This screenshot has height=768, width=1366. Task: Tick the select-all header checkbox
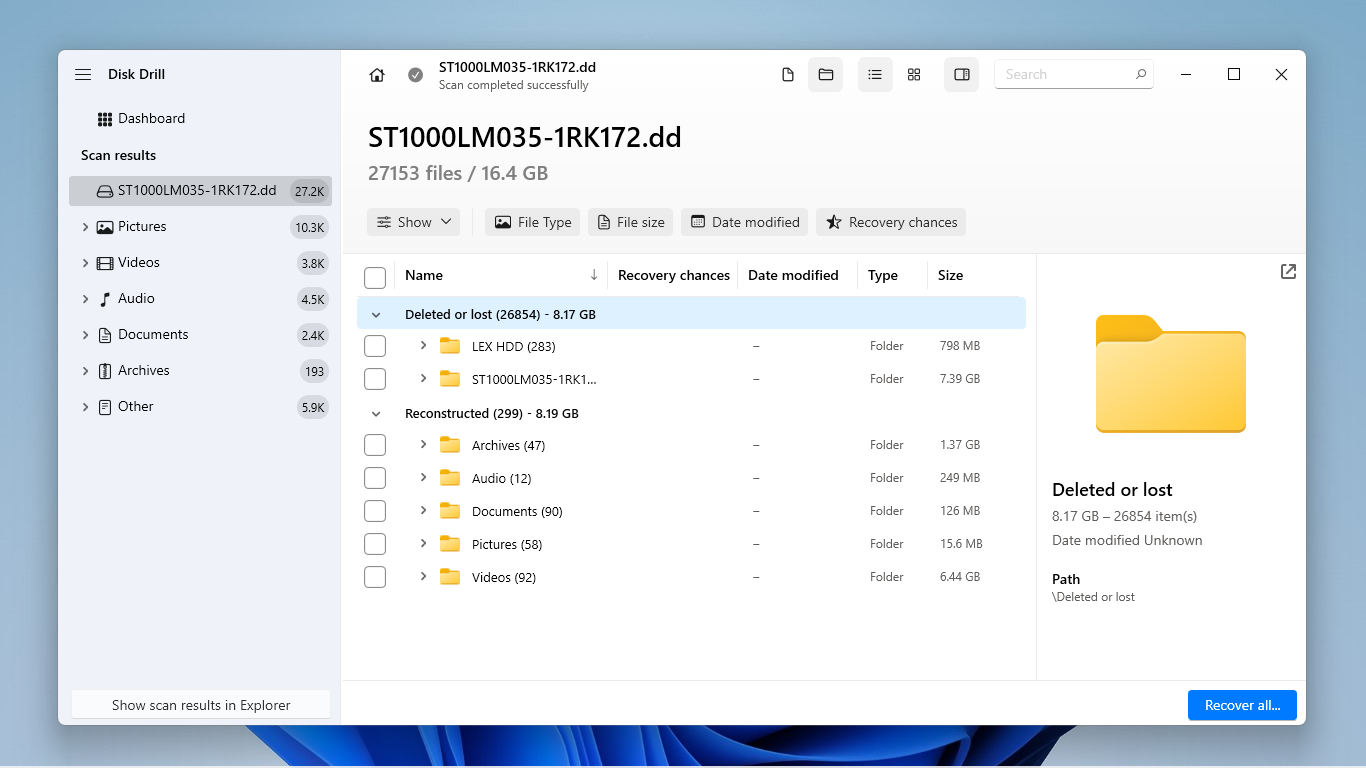coord(375,277)
